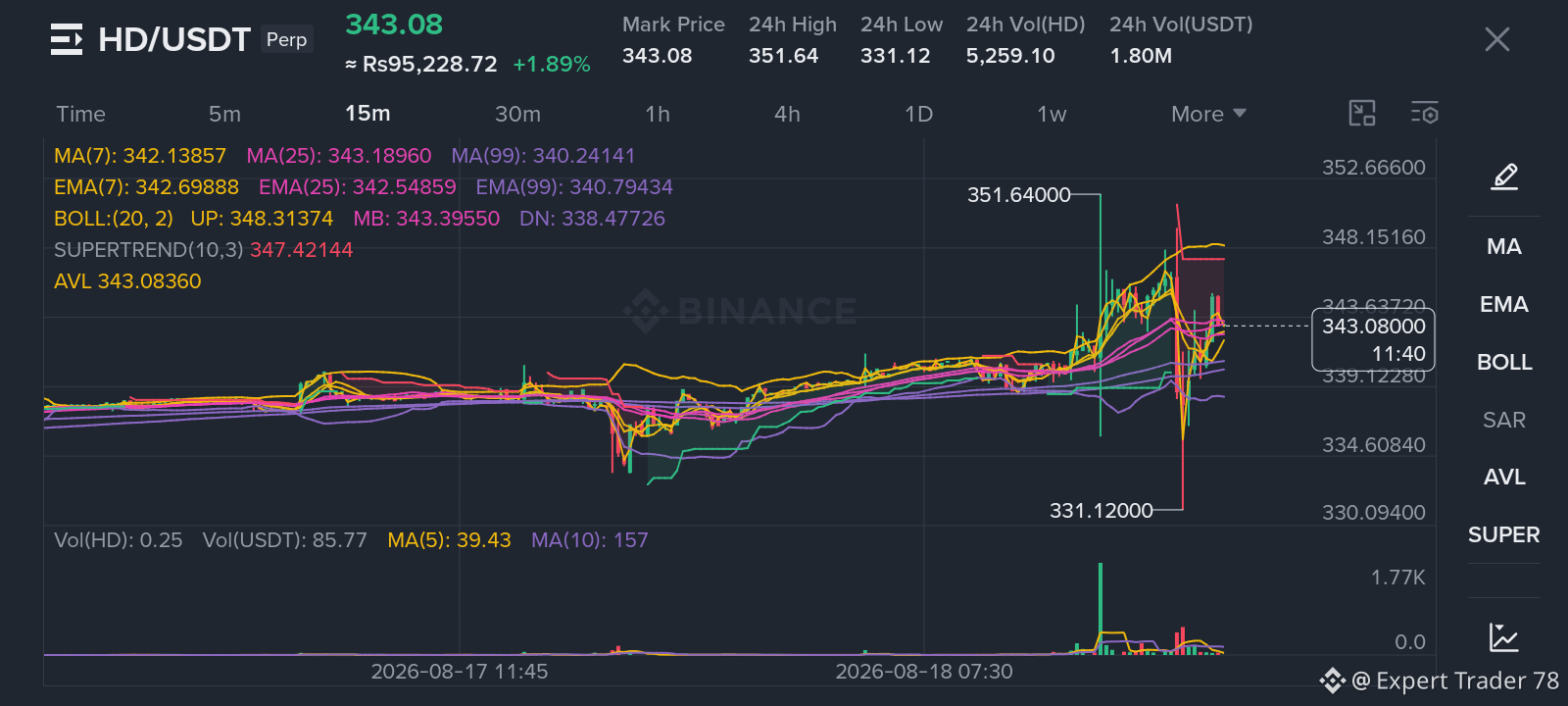Image resolution: width=1568 pixels, height=706 pixels.
Task: Select the 1h interval
Action: 658,114
